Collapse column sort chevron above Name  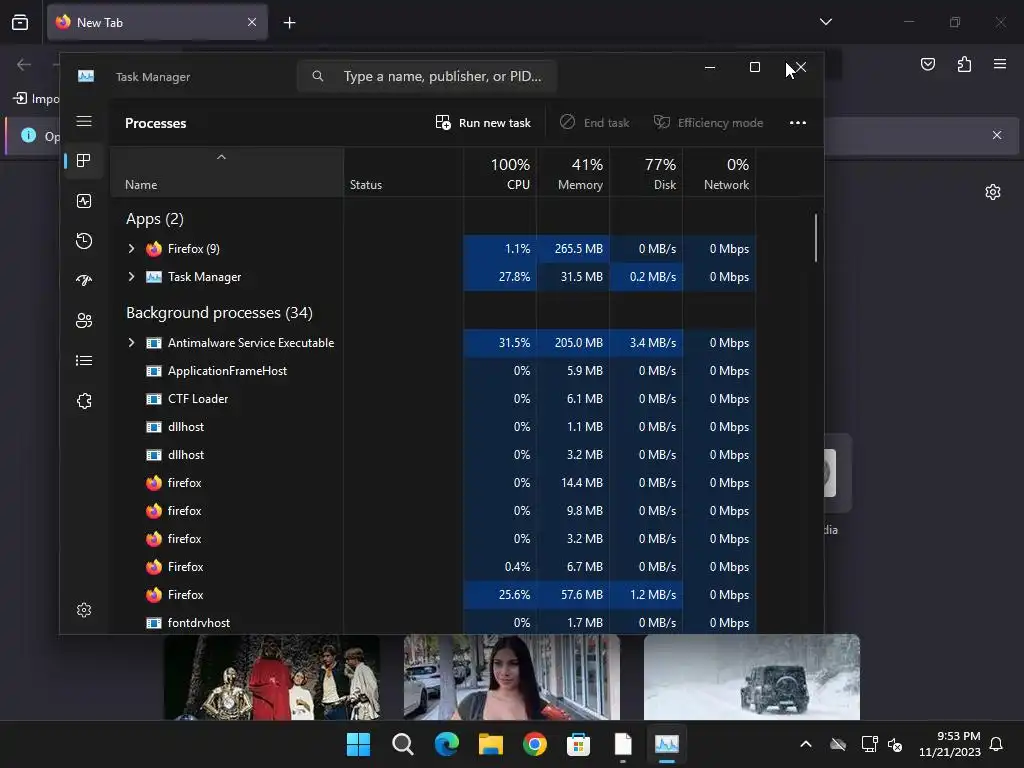tap(221, 157)
